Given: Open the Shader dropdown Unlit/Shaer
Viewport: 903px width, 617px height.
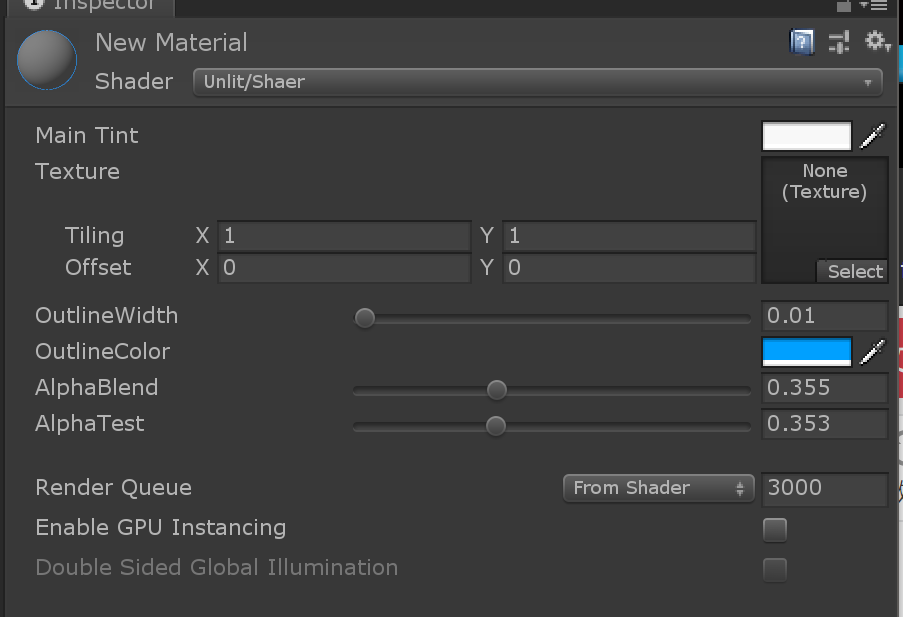Looking at the screenshot, I should click(537, 82).
